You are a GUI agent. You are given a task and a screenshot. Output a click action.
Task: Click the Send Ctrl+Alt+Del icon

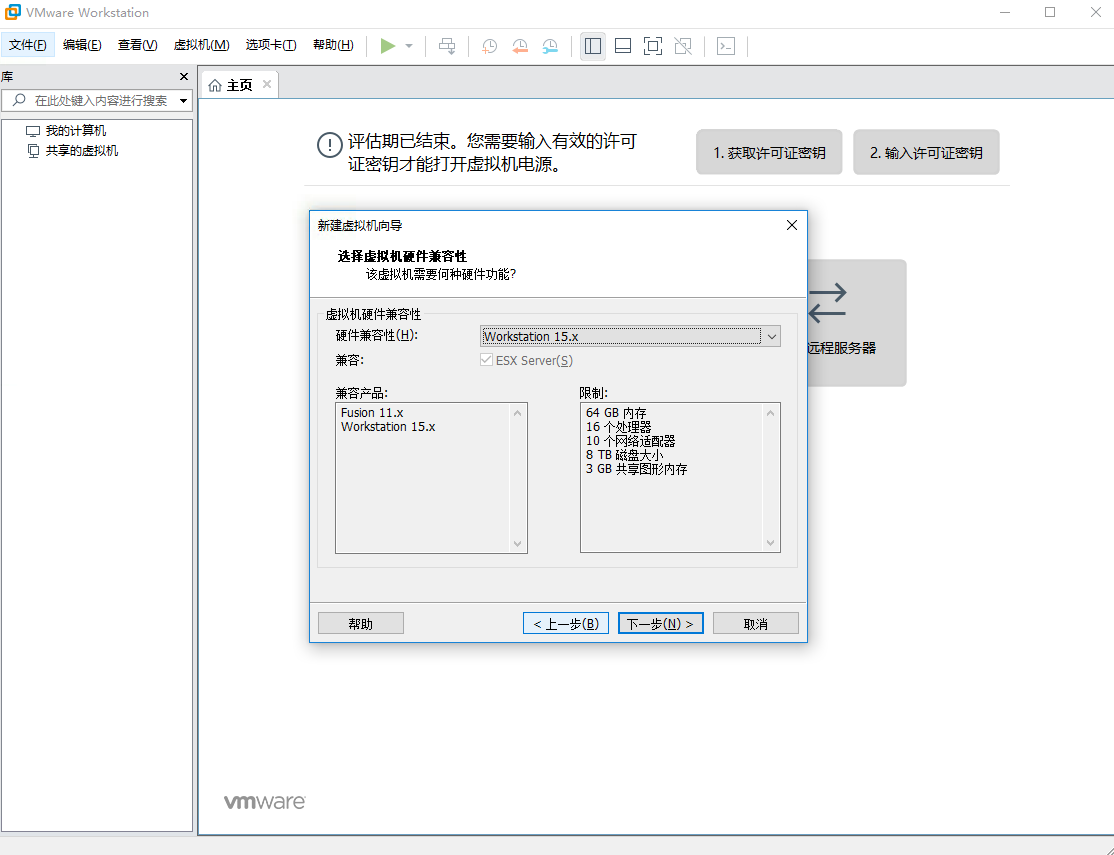point(447,45)
